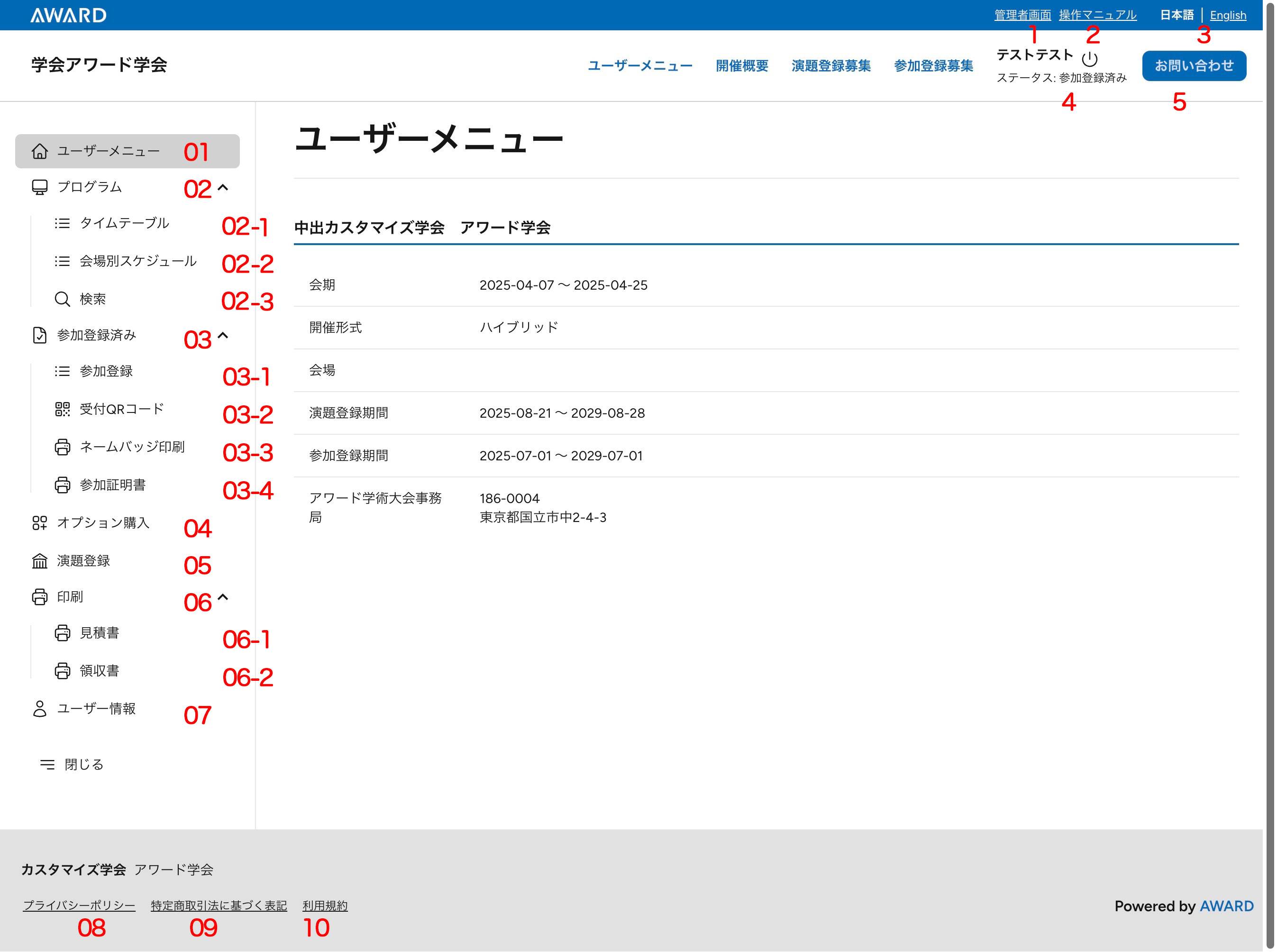This screenshot has height=952, width=1277.
Task: Click the magnifier icon beside 検索
Action: point(62,299)
